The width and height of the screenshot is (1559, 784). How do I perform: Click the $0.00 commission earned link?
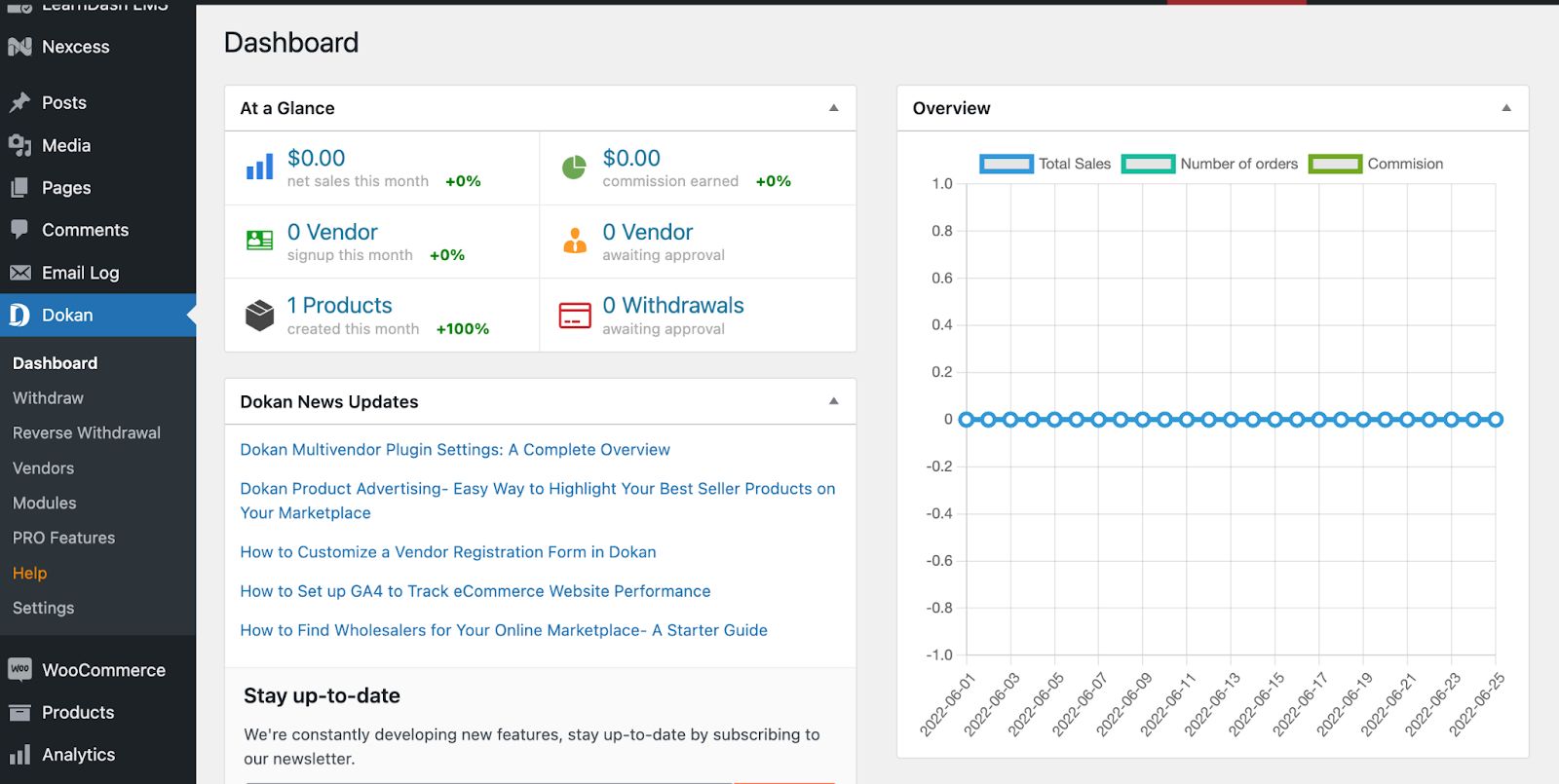[631, 158]
